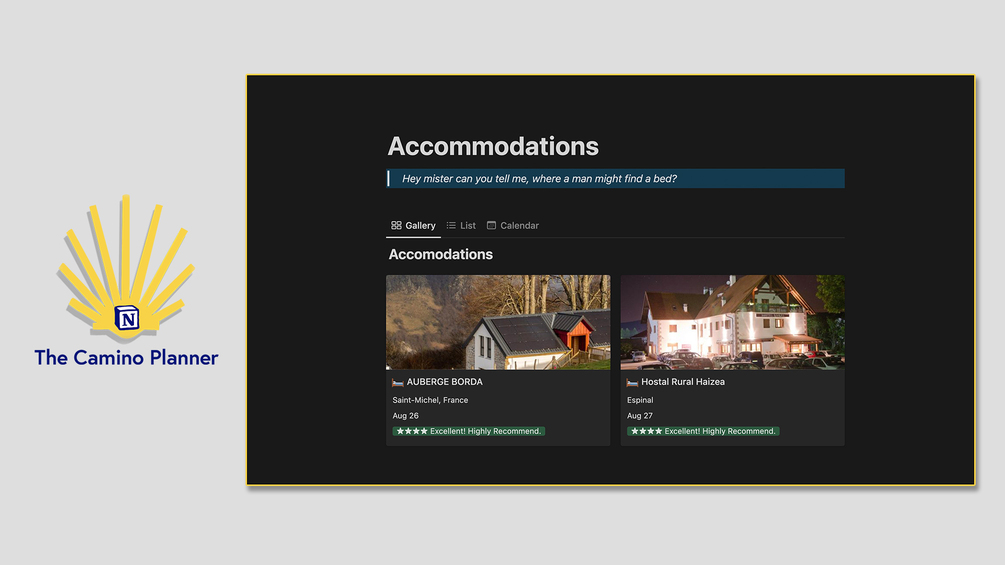Open the Hostal Rural Haizea cover photo
The image size is (1005, 565).
733,322
